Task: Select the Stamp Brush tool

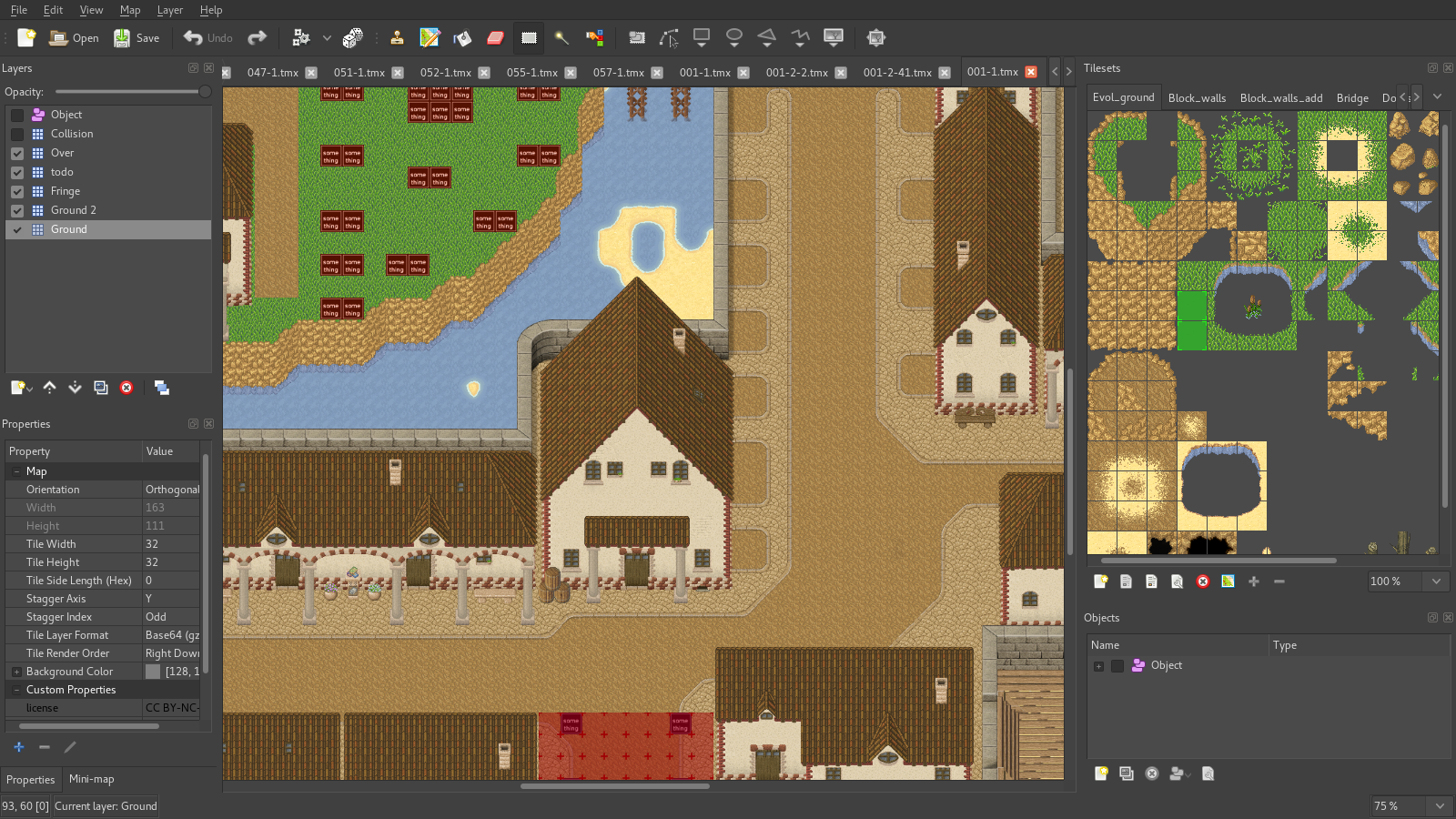Action: point(397,37)
